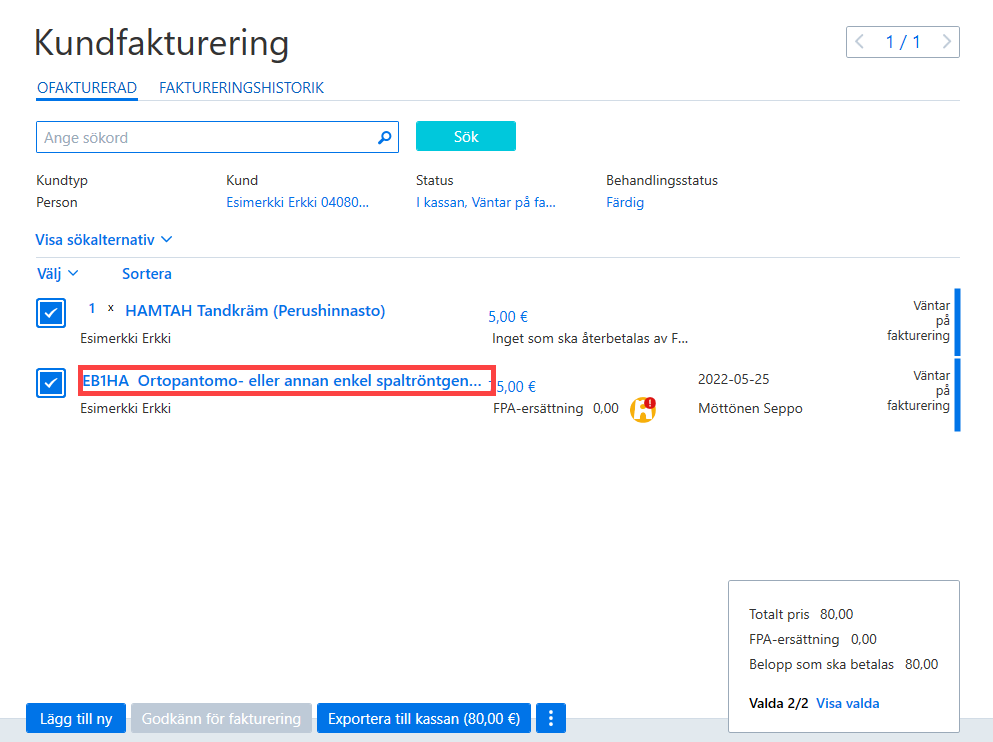Click FPA-ersättning 0,00 in EB1HA row
Viewport: 993px width, 742px height.
(x=556, y=408)
